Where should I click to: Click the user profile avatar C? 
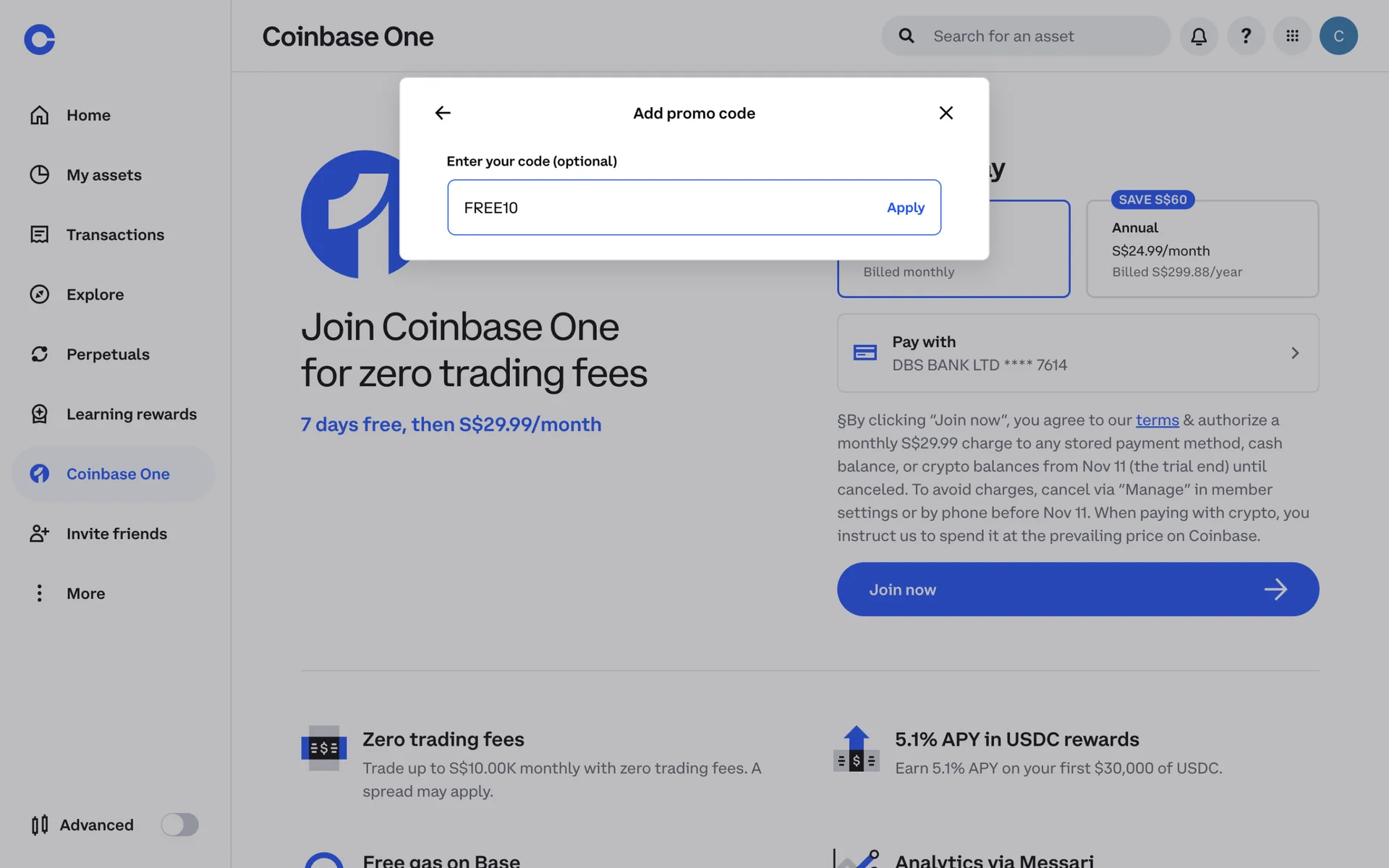coord(1338,36)
